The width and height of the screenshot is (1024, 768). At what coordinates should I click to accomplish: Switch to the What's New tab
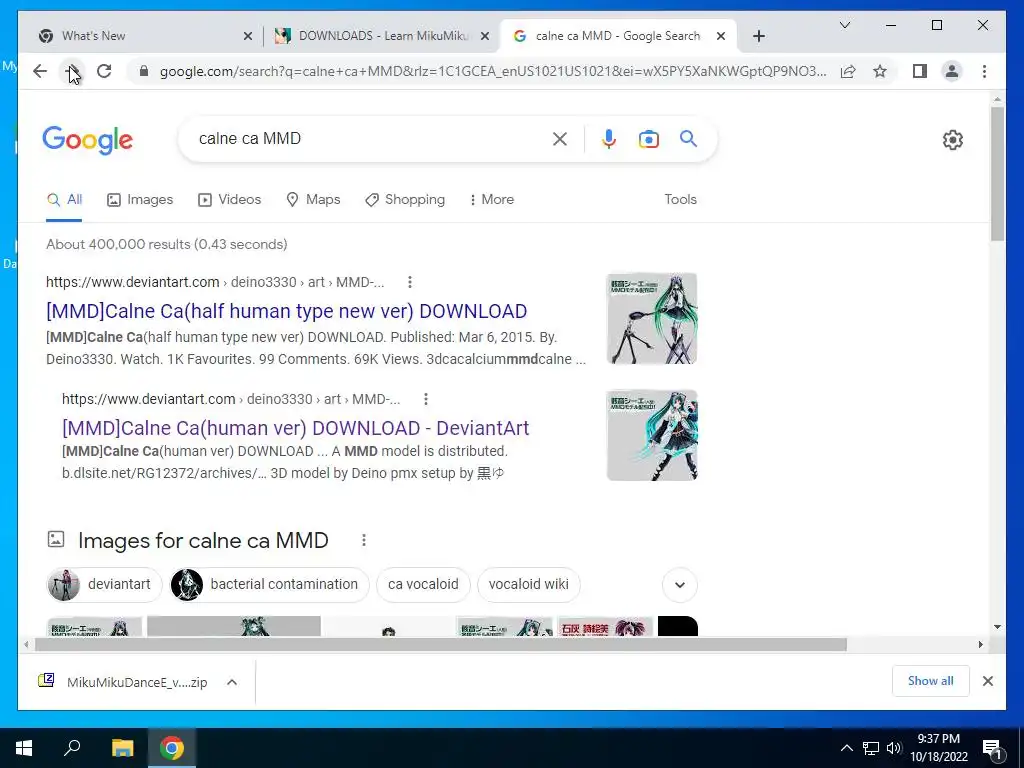tap(143, 36)
